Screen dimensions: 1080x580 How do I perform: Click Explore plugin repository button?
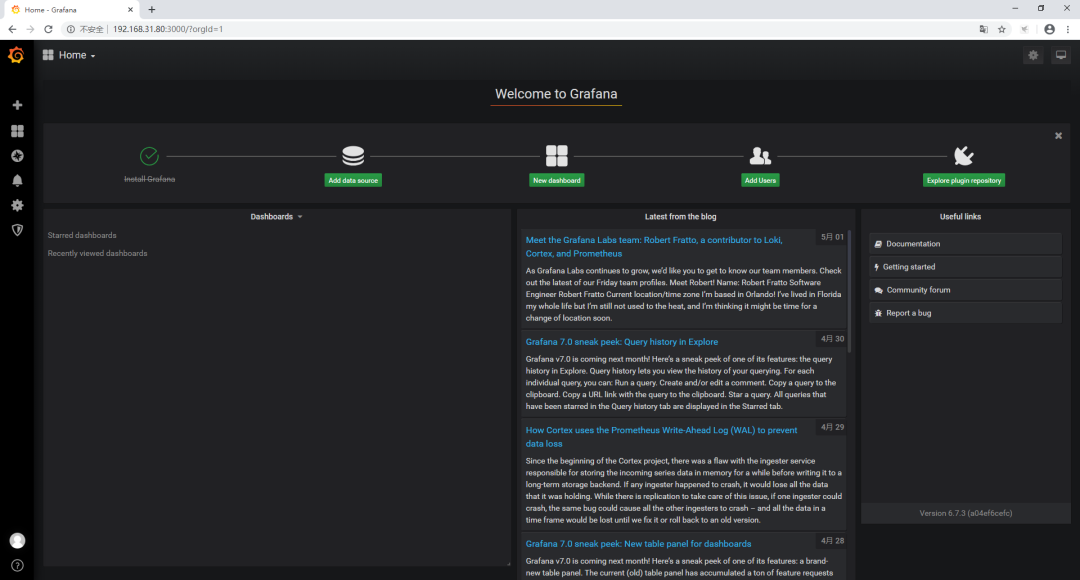point(964,180)
